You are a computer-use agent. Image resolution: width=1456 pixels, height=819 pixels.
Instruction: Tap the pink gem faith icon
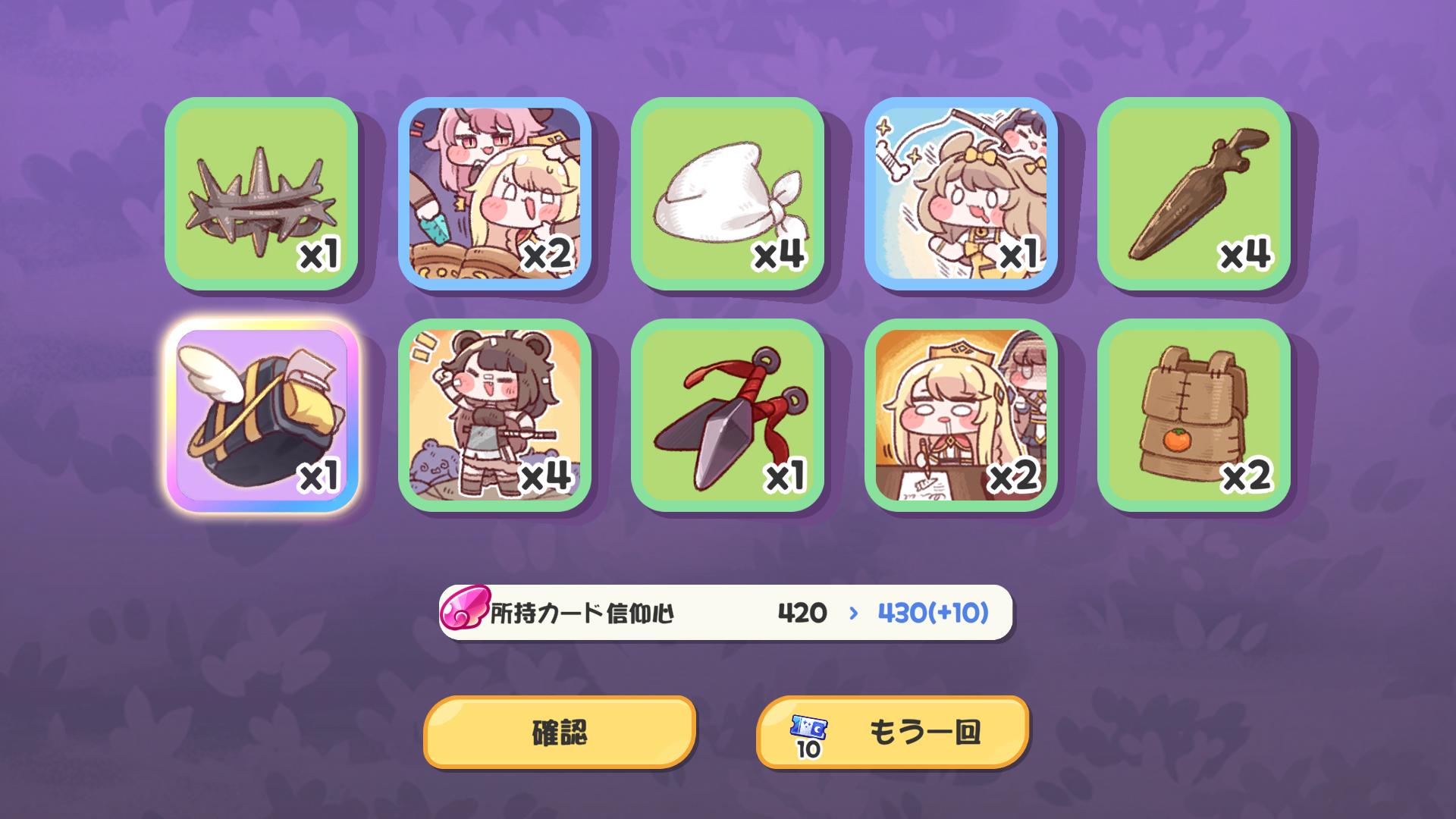[x=464, y=610]
